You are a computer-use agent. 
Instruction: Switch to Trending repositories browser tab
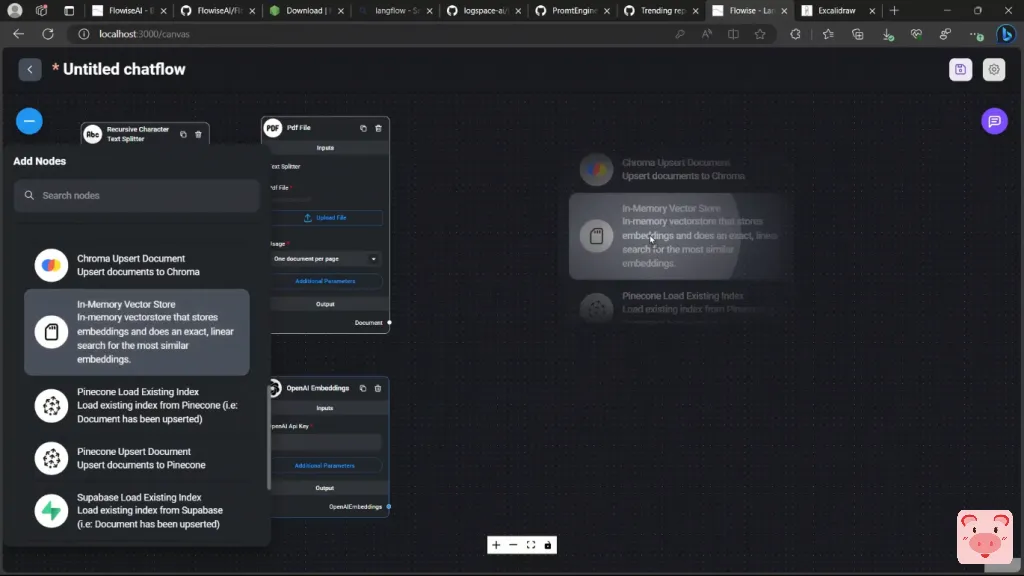[x=661, y=10]
